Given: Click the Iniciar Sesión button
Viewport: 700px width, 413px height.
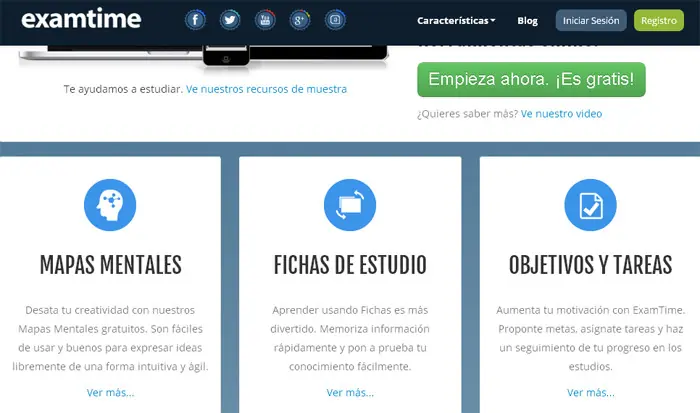Looking at the screenshot, I should (x=591, y=21).
